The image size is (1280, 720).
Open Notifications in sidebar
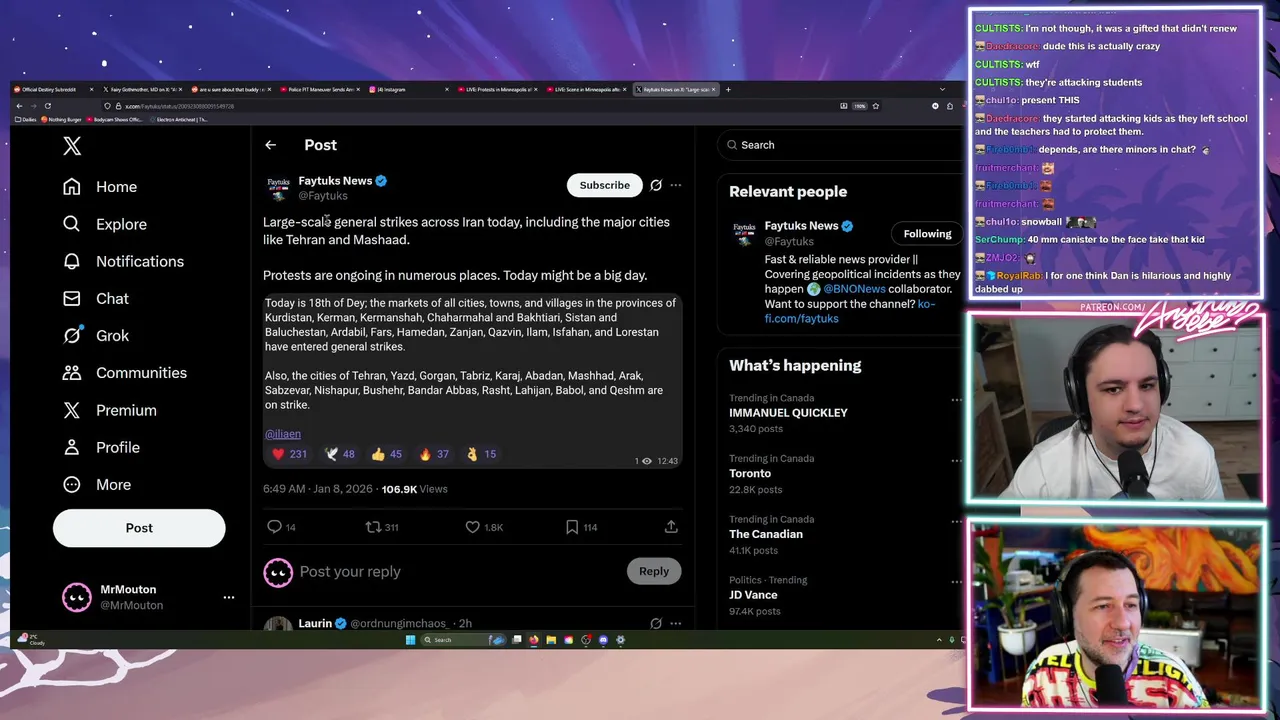coord(123,261)
